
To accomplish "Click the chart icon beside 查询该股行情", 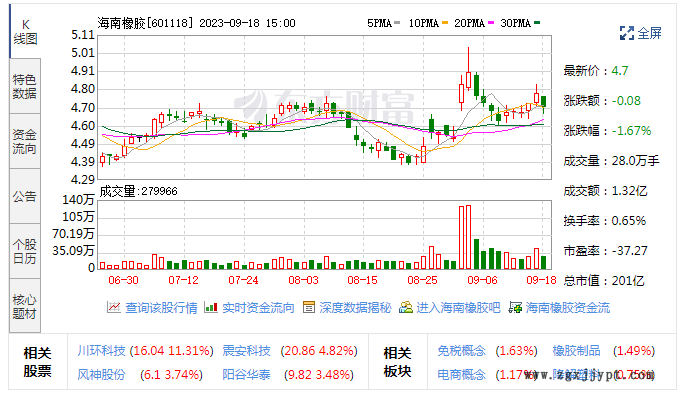I will 113,308.
